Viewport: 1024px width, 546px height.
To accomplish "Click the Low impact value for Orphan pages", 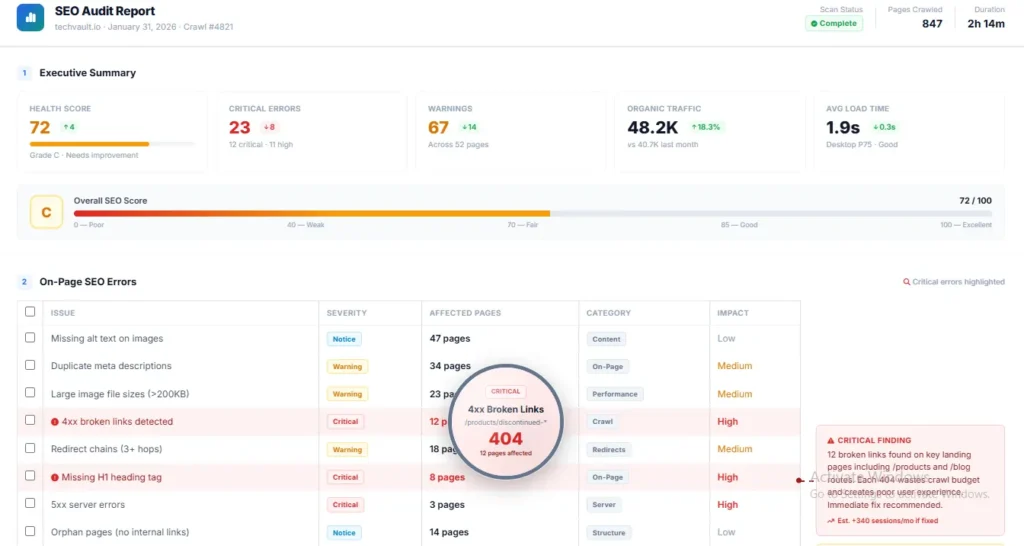I will (x=726, y=533).
